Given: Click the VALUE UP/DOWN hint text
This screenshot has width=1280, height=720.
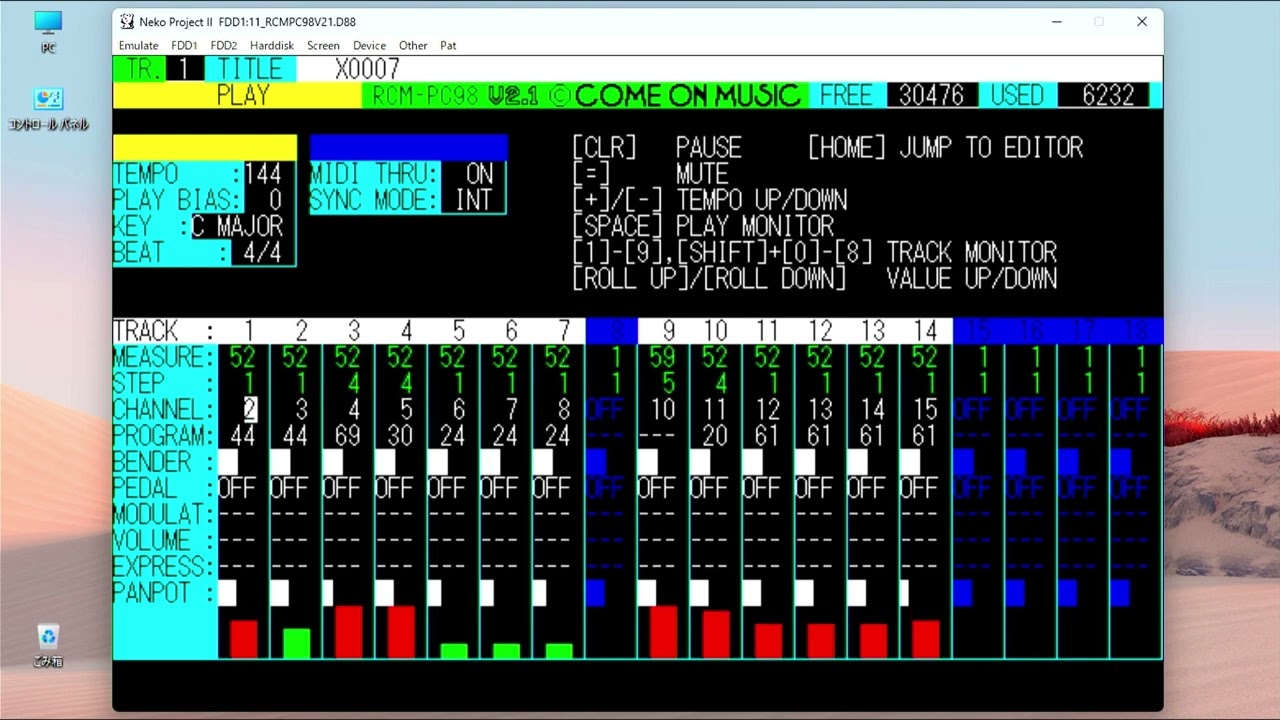Looking at the screenshot, I should (x=971, y=278).
